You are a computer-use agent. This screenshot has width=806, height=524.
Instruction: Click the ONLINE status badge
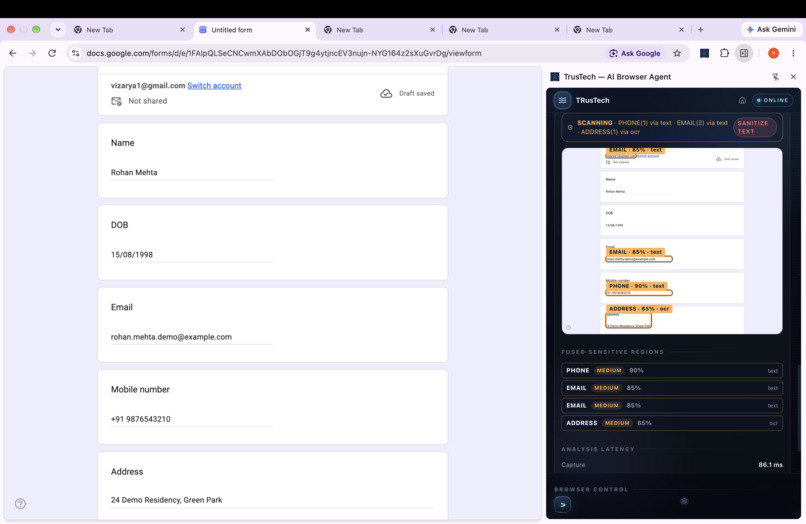pos(772,100)
